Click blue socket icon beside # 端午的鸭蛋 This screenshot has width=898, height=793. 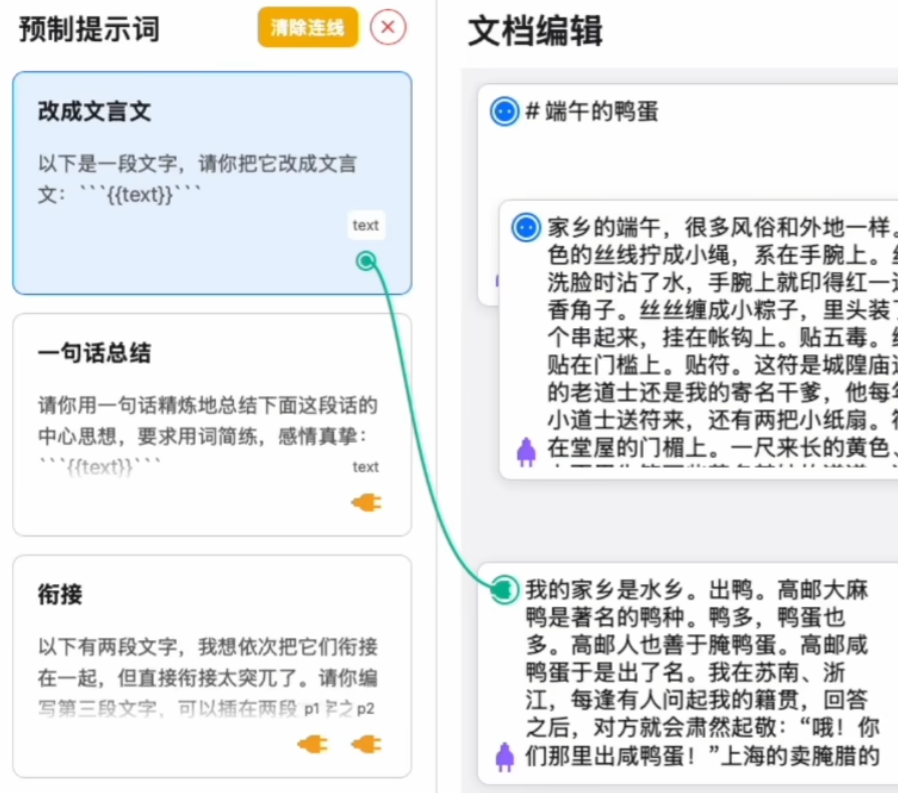coord(505,111)
